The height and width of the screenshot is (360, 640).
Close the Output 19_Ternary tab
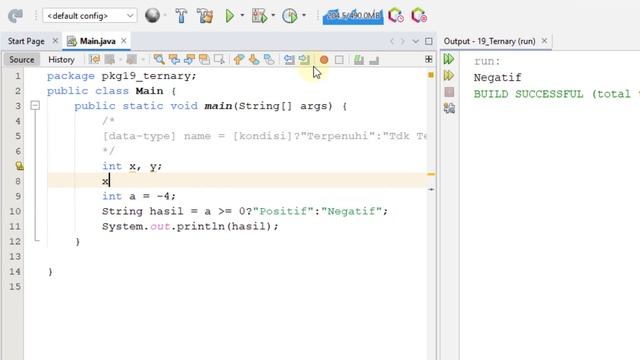[x=544, y=41]
